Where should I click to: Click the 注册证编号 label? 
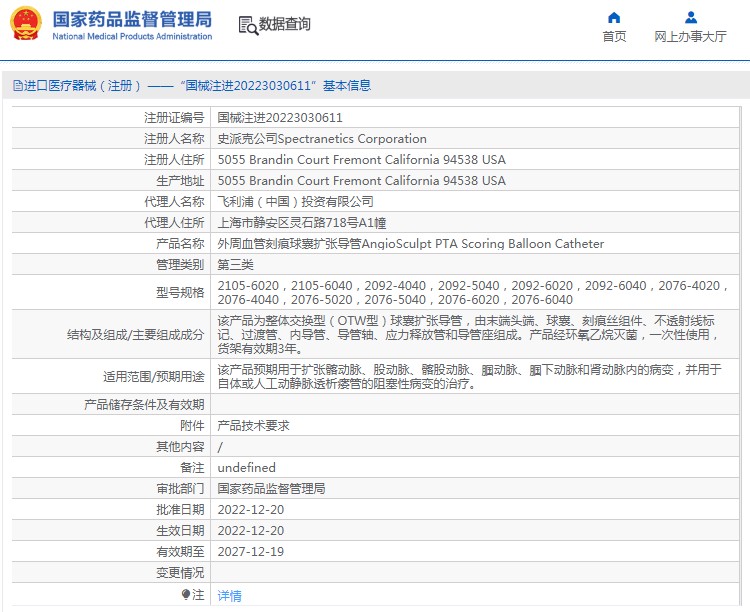pyautogui.click(x=174, y=118)
